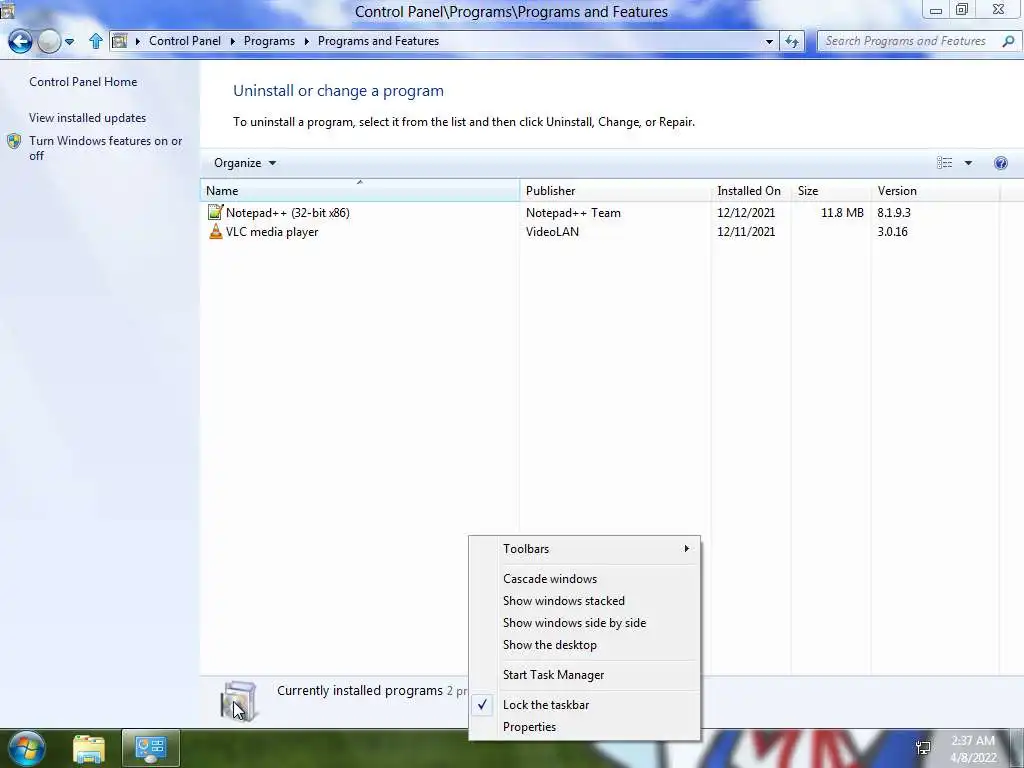Refresh the Programs and Features view
This screenshot has height=768, width=1024.
tap(792, 41)
